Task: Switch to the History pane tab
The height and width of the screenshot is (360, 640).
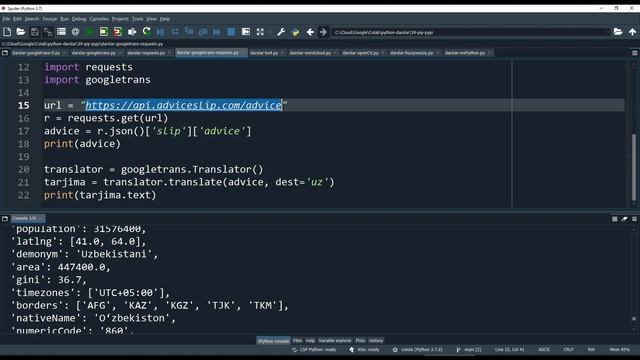Action: coord(376,340)
